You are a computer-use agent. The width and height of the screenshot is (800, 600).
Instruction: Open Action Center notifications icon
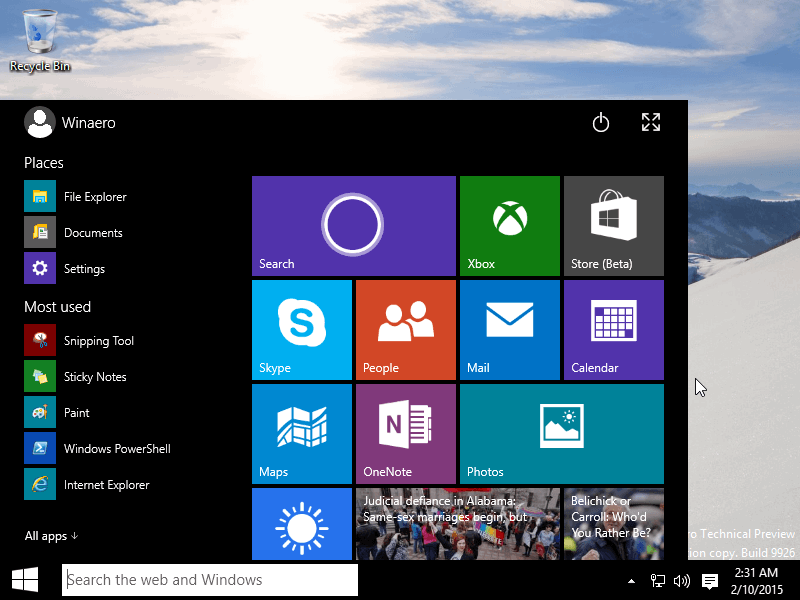[709, 581]
